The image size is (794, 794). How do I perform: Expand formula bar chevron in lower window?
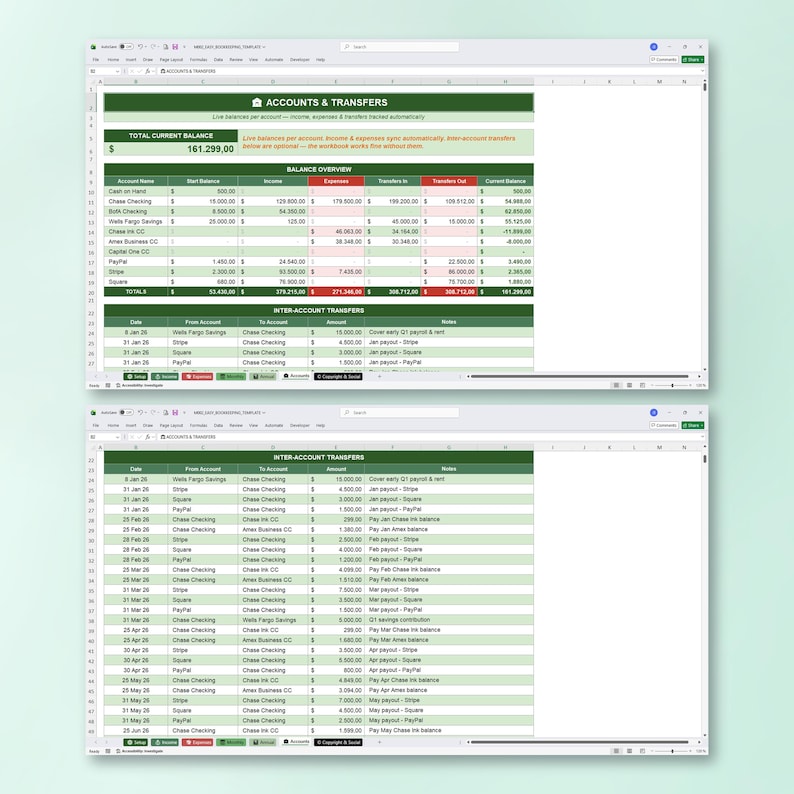tap(702, 437)
